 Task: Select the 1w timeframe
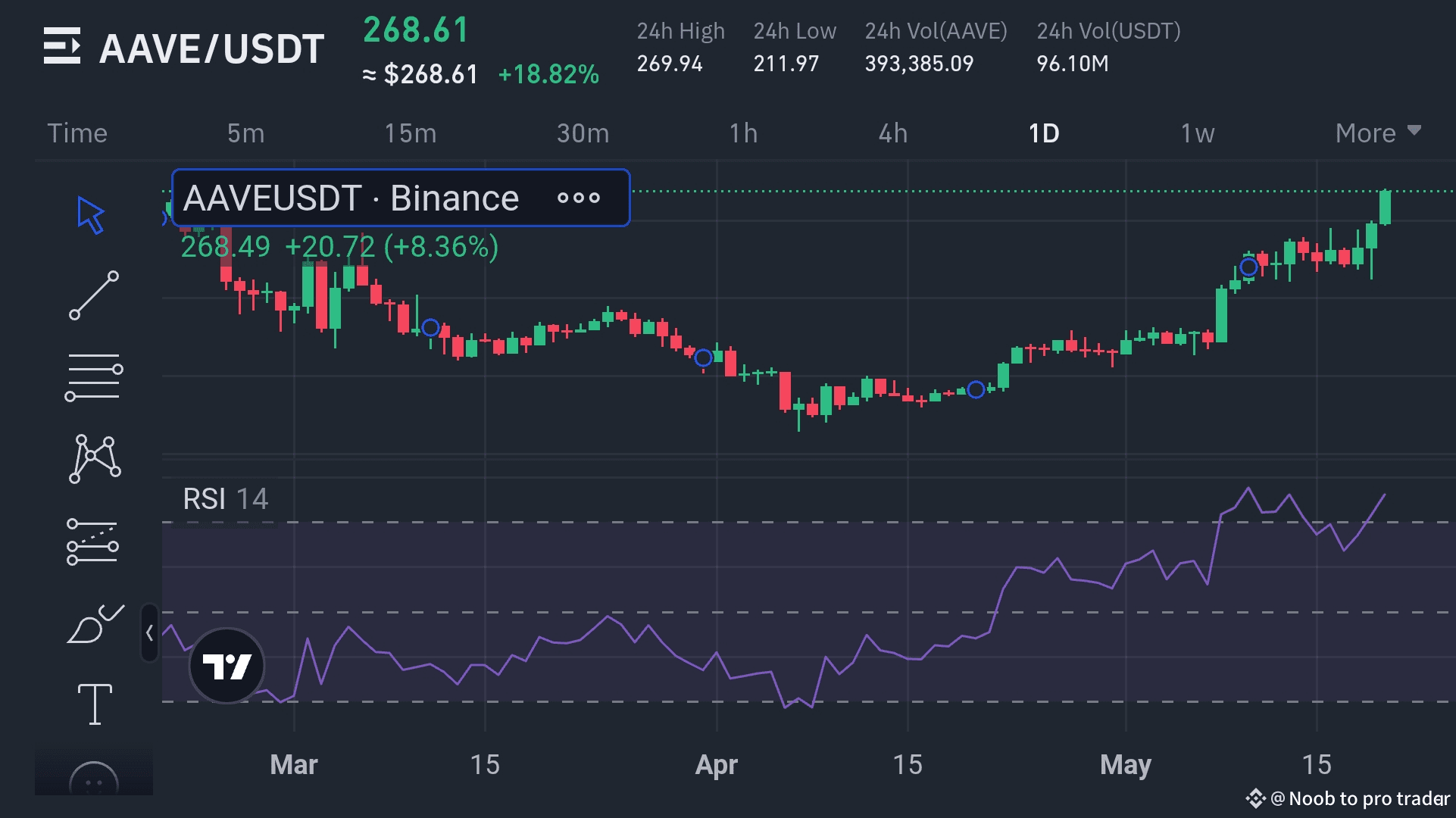click(1197, 133)
